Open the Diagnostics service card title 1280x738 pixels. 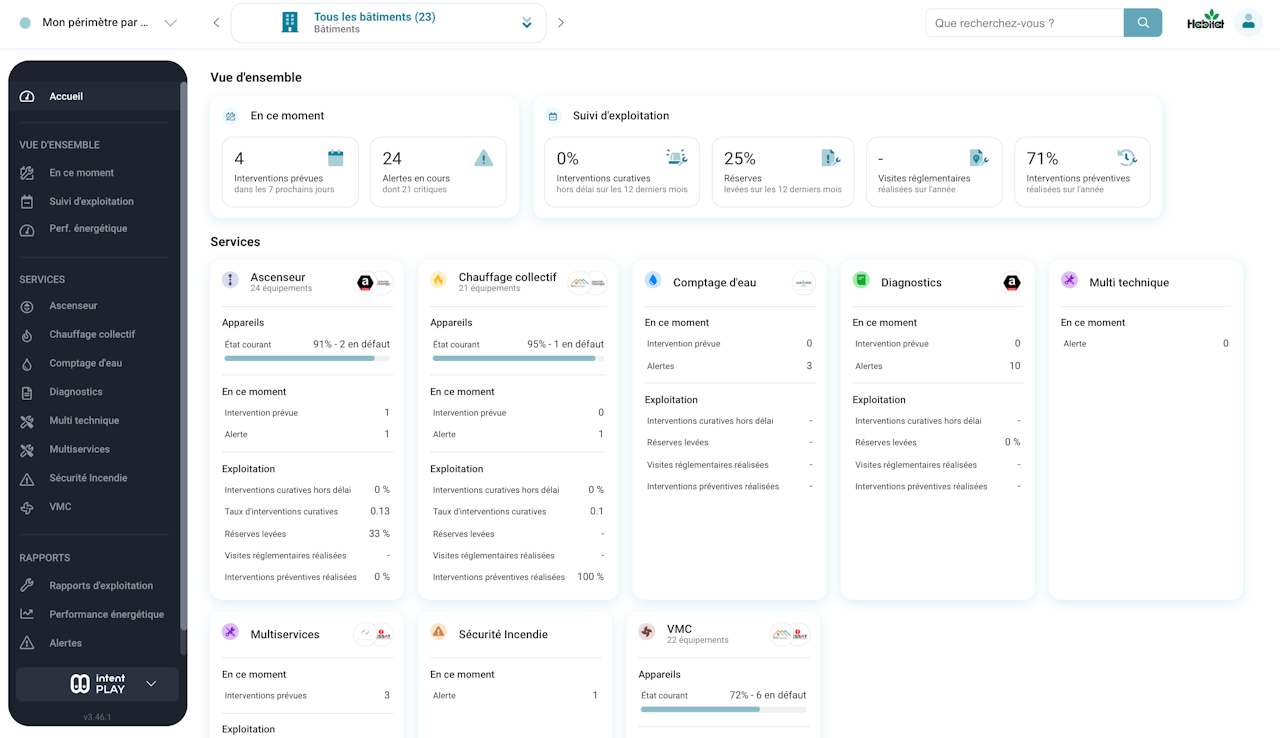click(911, 283)
